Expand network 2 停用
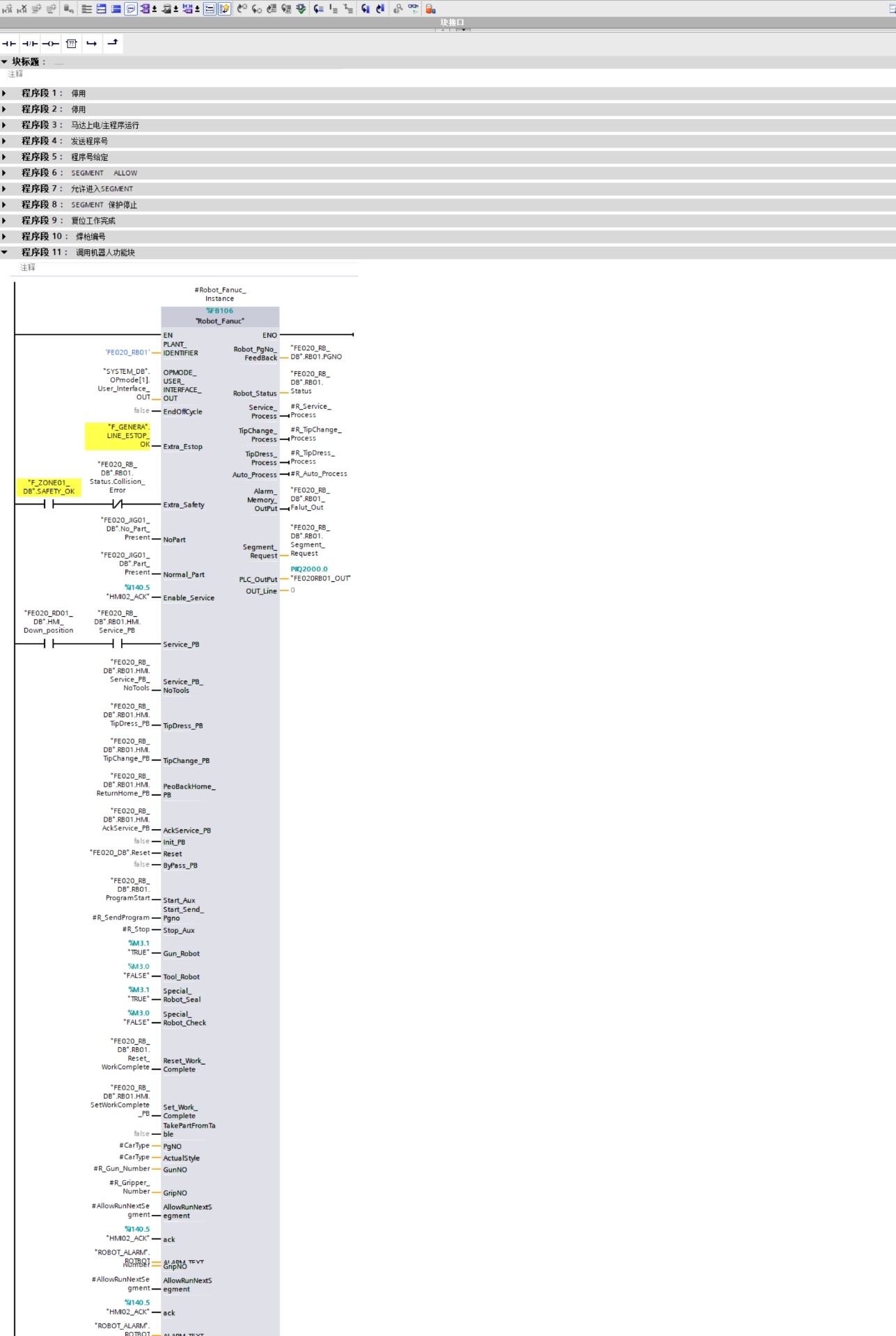 (4, 109)
